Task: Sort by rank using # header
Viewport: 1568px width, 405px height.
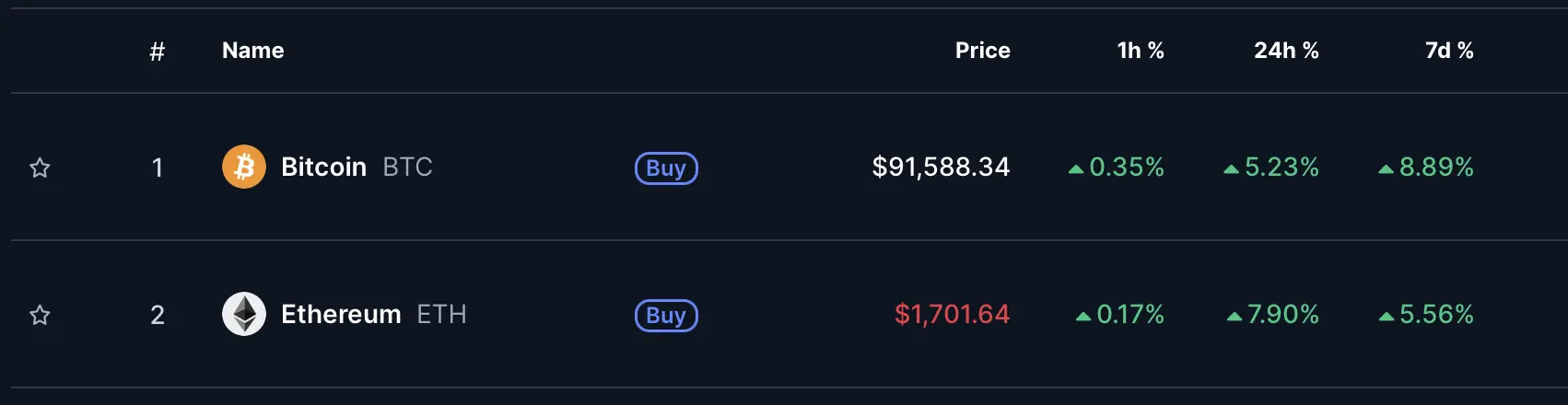Action: pyautogui.click(x=158, y=52)
